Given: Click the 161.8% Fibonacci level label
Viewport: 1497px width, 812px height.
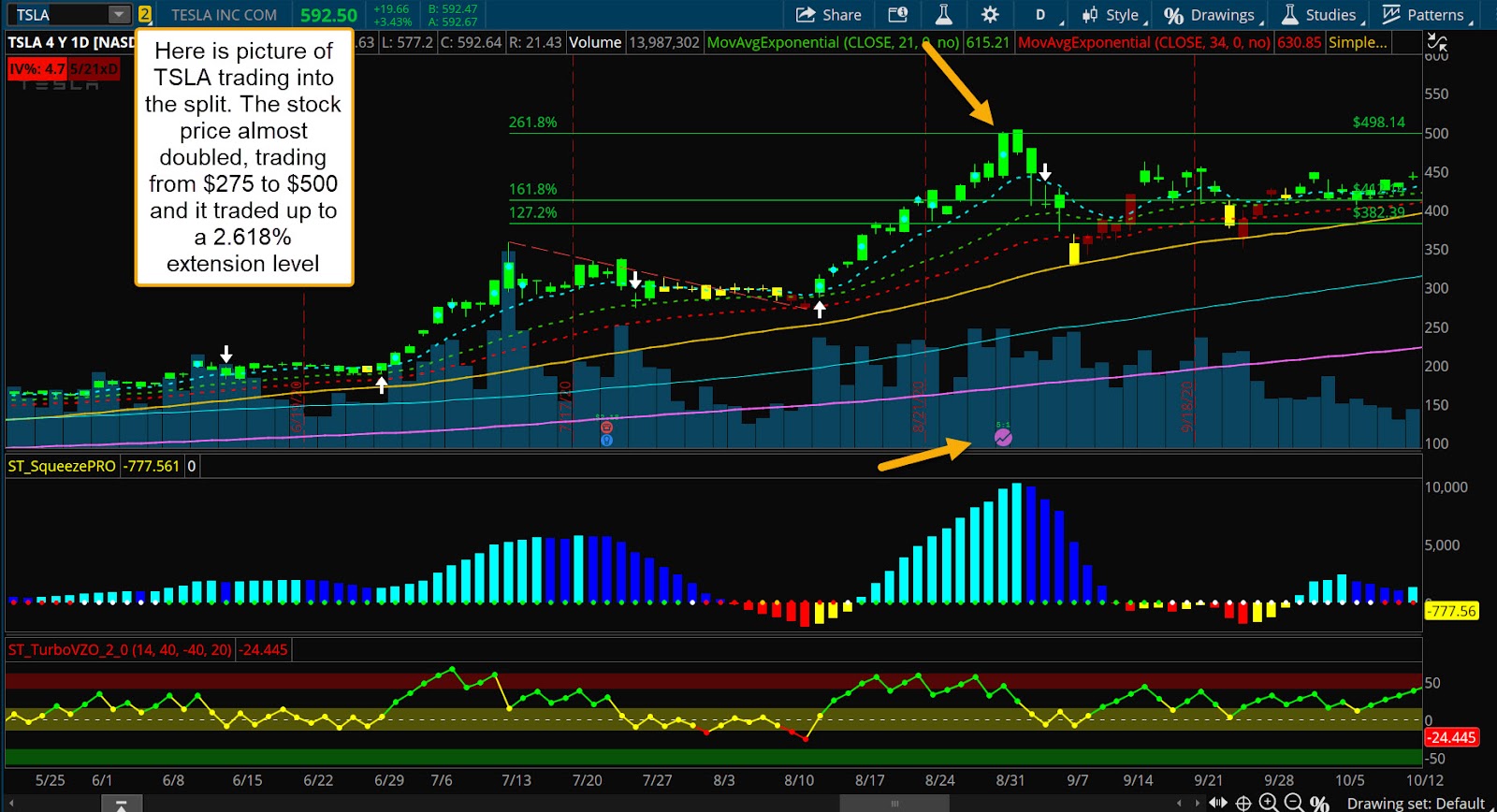Looking at the screenshot, I should [x=533, y=189].
